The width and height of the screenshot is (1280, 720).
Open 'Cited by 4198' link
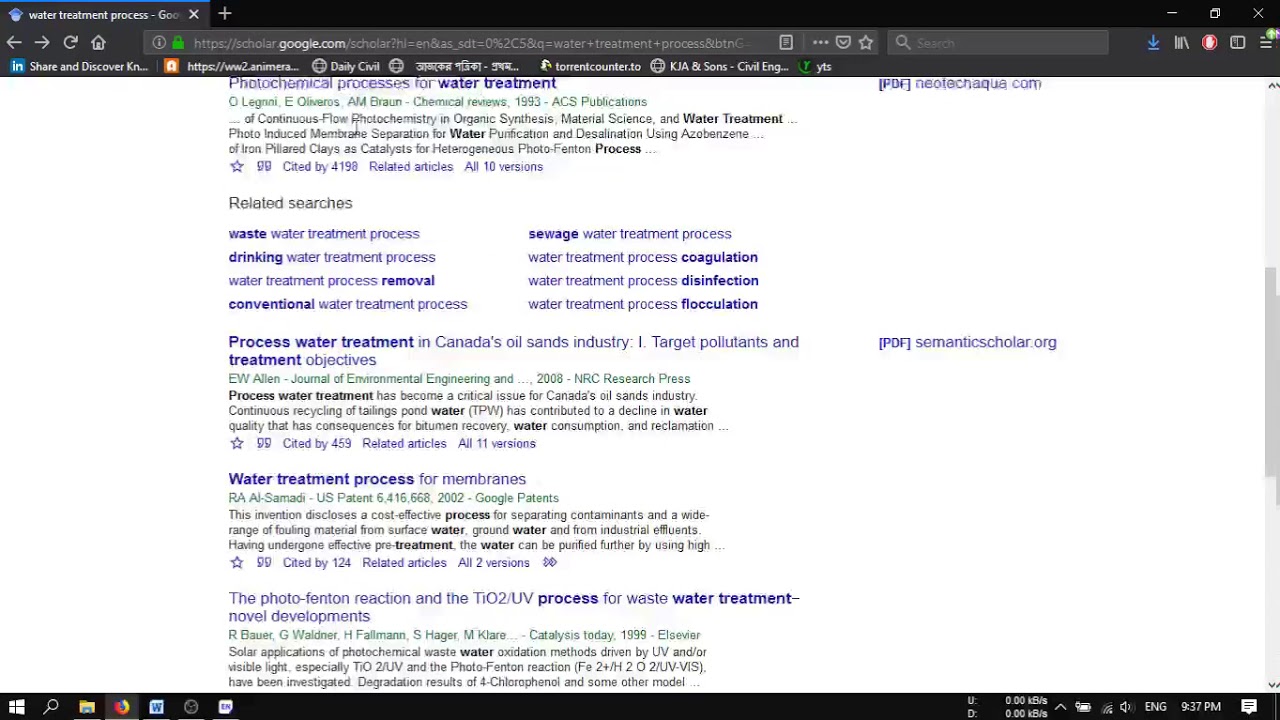point(320,167)
